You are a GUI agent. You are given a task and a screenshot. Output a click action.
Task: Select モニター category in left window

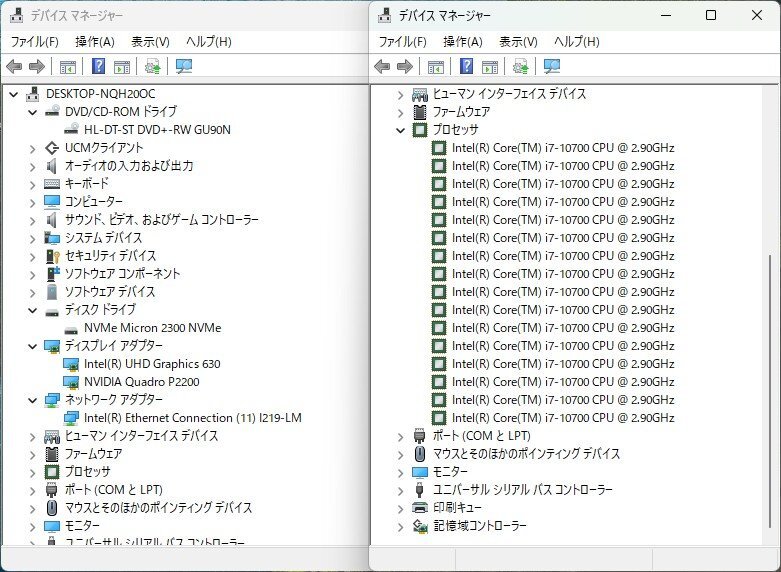pyautogui.click(x=82, y=525)
